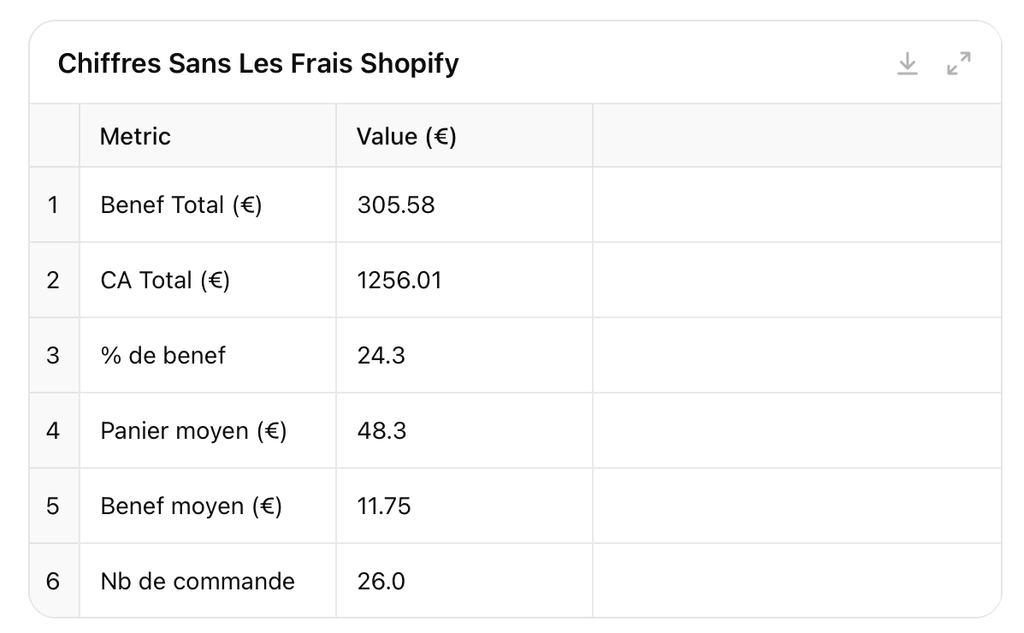Image resolution: width=1024 pixels, height=633 pixels.
Task: Click the value 26.0 cell
Action: pos(381,581)
